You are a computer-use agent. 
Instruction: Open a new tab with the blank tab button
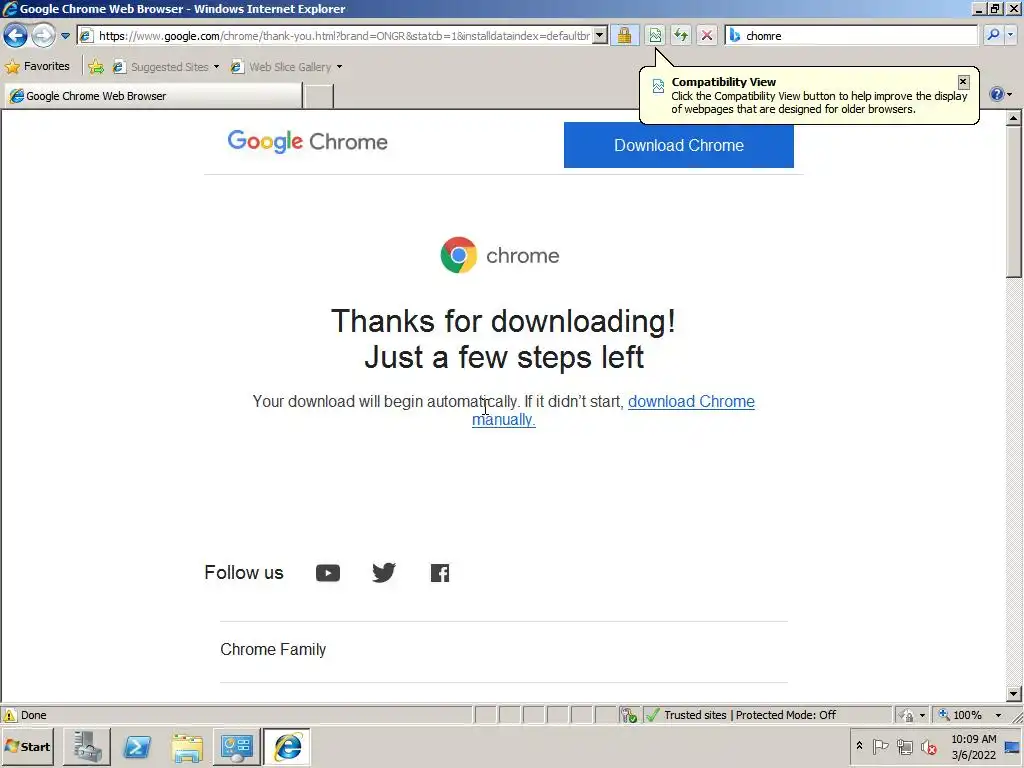[x=319, y=96]
